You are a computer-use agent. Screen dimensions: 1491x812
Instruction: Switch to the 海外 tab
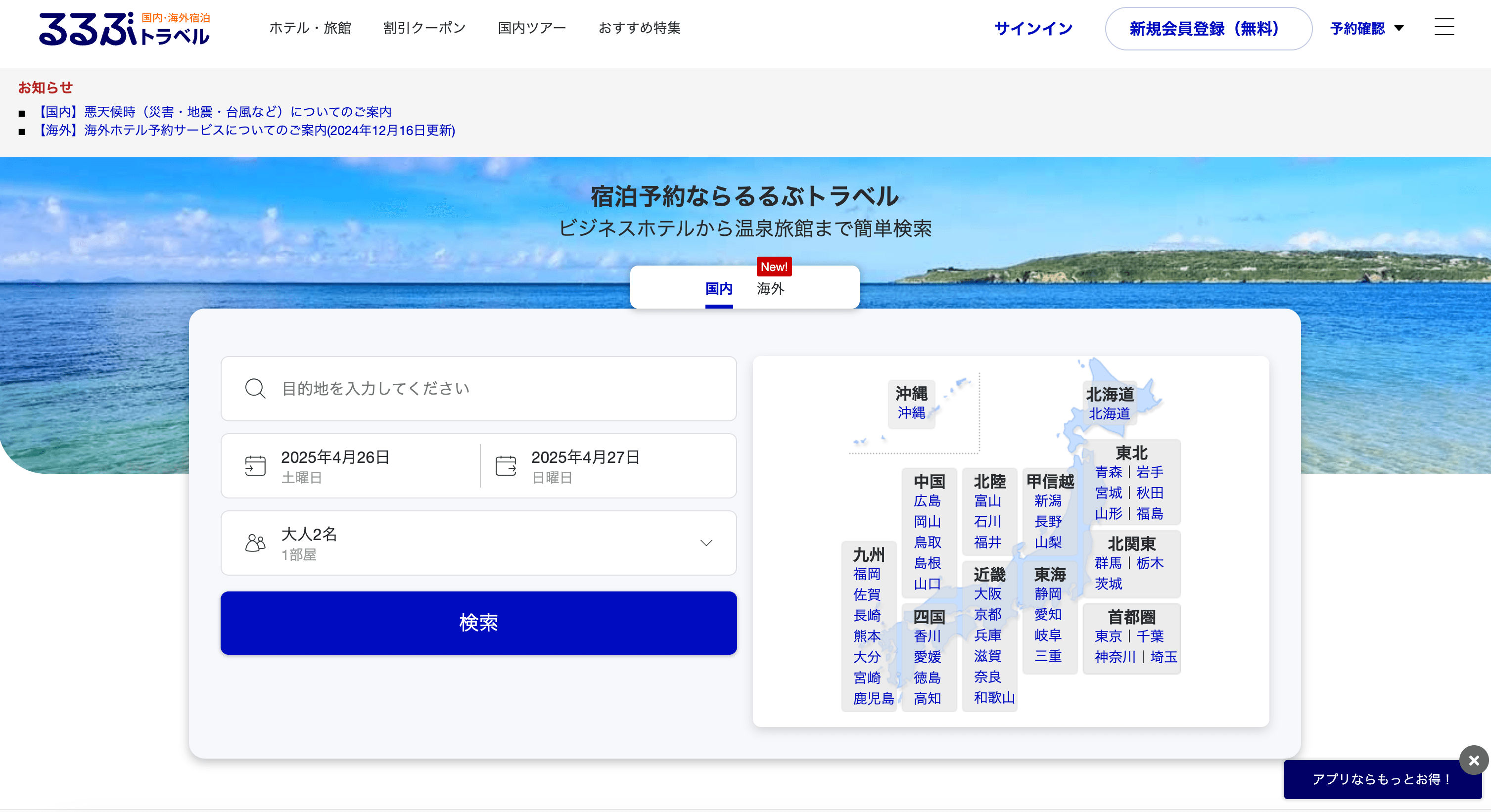pyautogui.click(x=770, y=288)
